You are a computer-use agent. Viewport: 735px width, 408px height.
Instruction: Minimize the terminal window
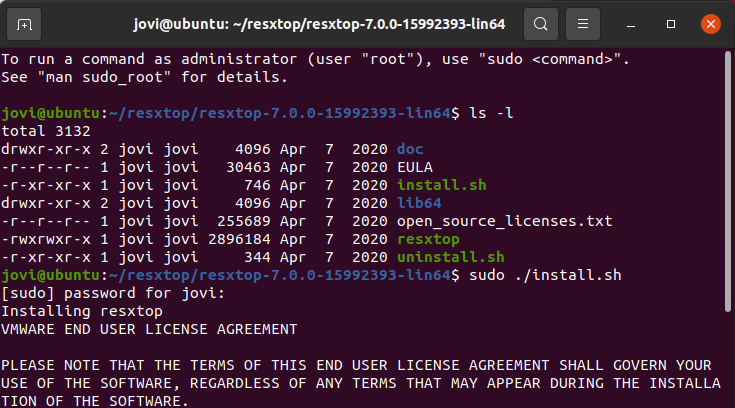coord(631,24)
